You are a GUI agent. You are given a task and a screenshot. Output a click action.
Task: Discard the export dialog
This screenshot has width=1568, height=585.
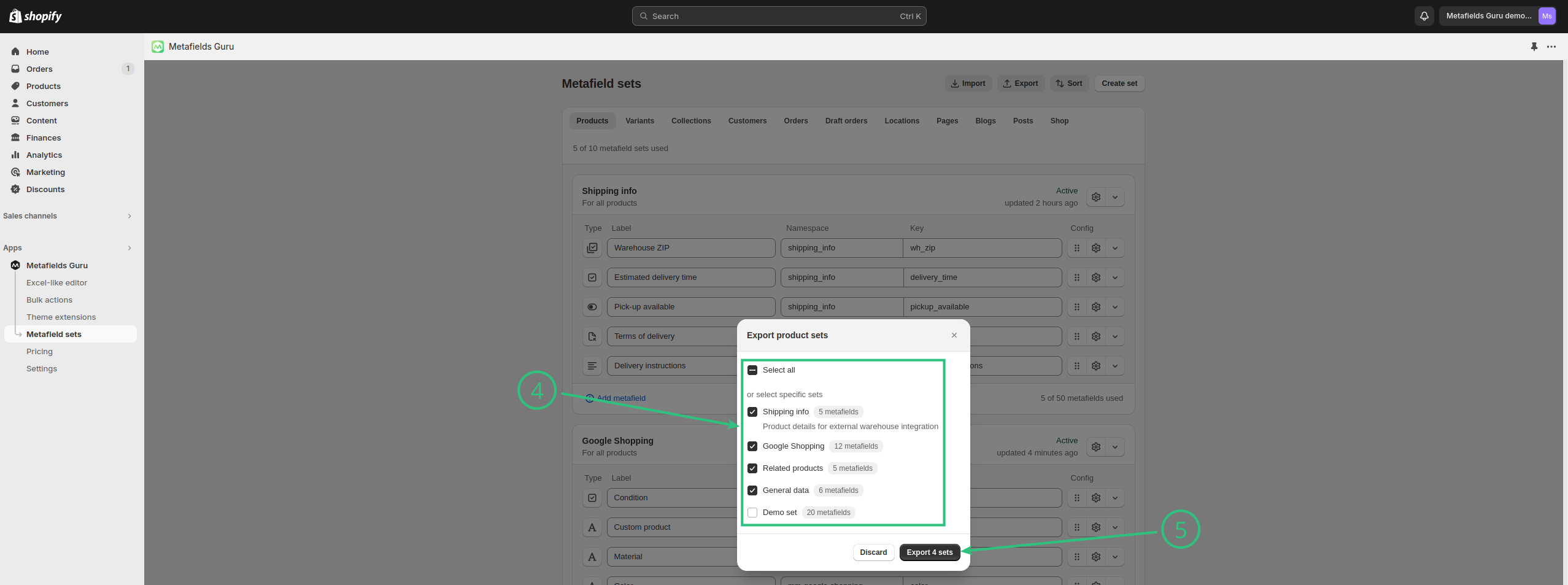[873, 552]
